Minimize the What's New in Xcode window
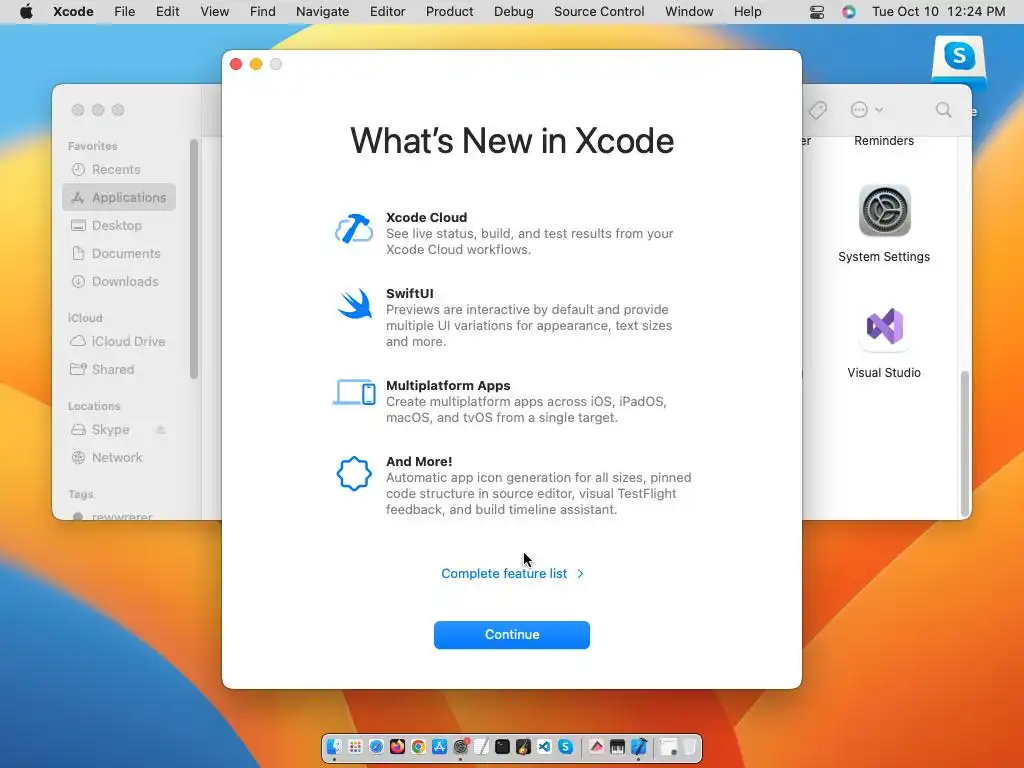Image resolution: width=1024 pixels, height=768 pixels. click(256, 64)
